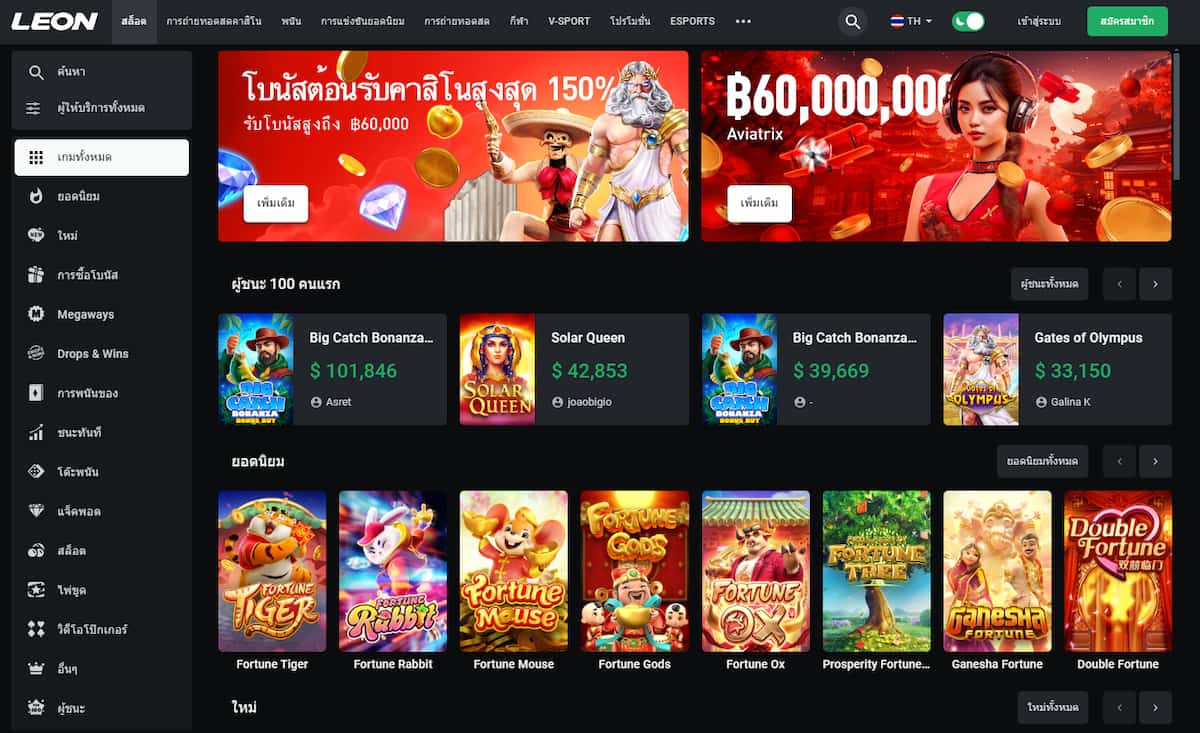Click the green registration button

1127,21
